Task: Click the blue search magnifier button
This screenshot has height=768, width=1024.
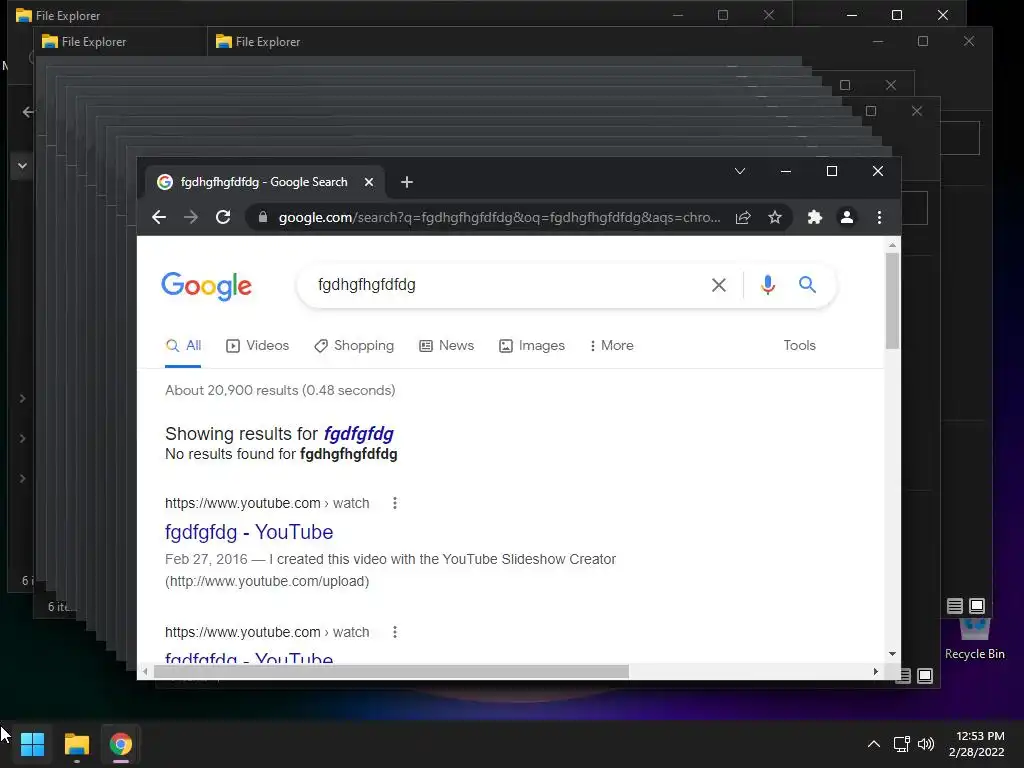Action: (807, 285)
